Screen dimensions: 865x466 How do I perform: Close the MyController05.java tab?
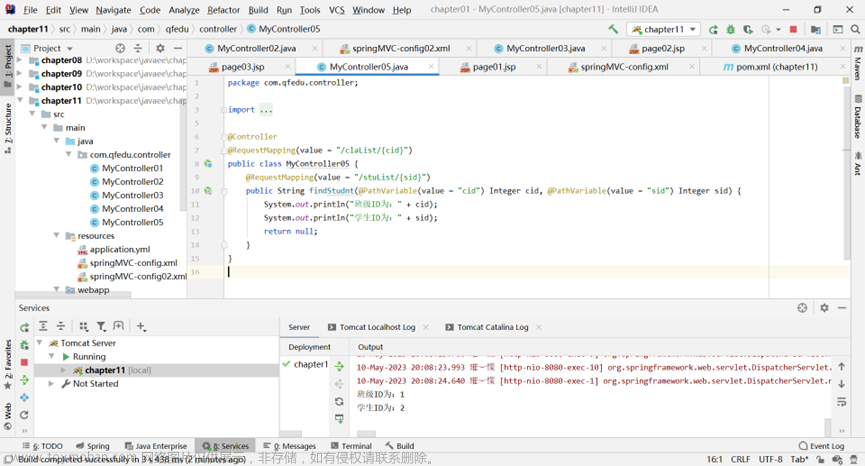431,67
